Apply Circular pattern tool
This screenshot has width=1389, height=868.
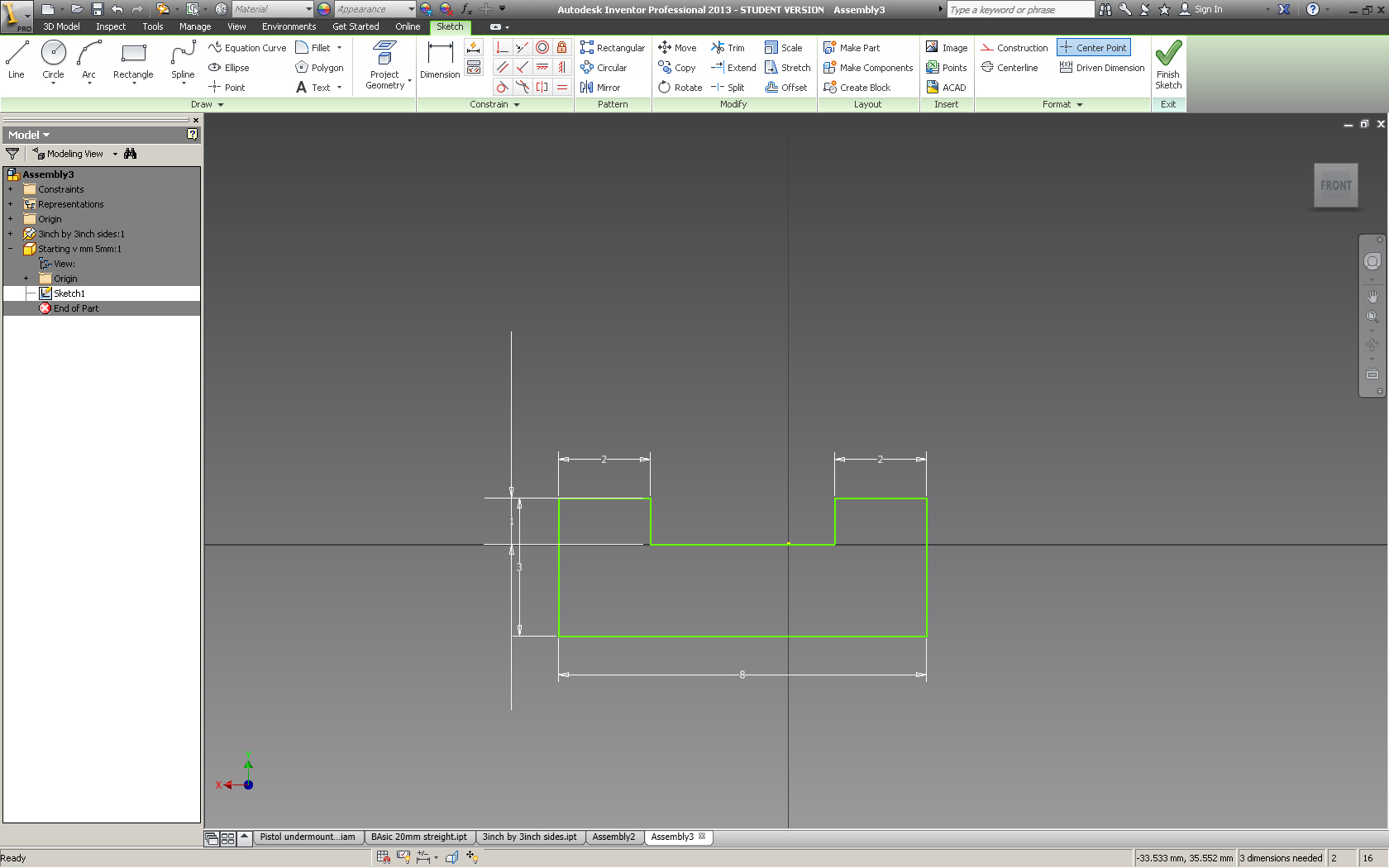point(604,68)
